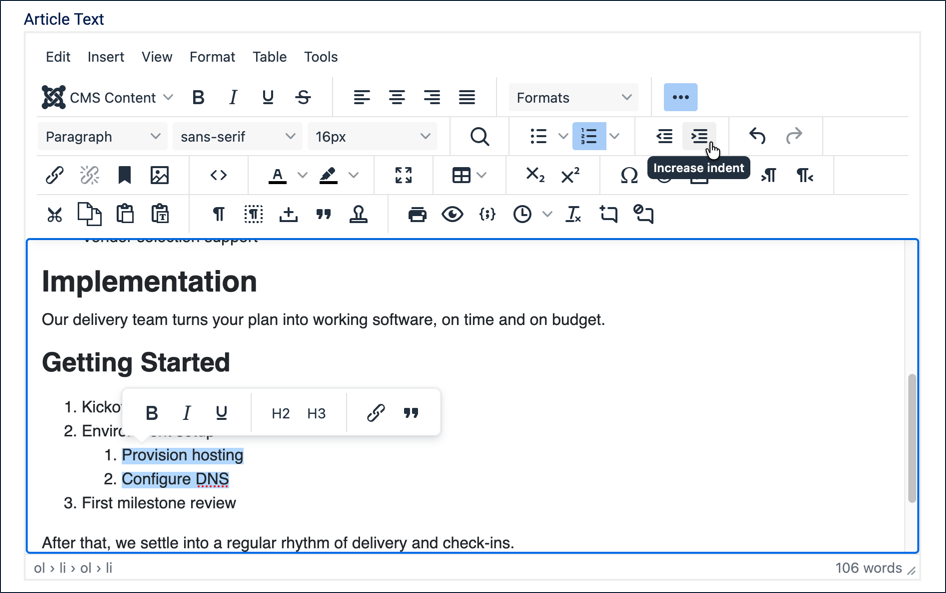Align text left
Screen dimensions: 946x593
(x=361, y=97)
